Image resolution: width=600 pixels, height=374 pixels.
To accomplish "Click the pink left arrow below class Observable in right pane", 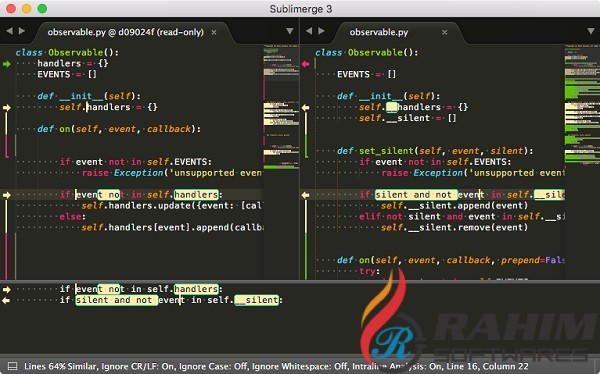I will (x=305, y=64).
